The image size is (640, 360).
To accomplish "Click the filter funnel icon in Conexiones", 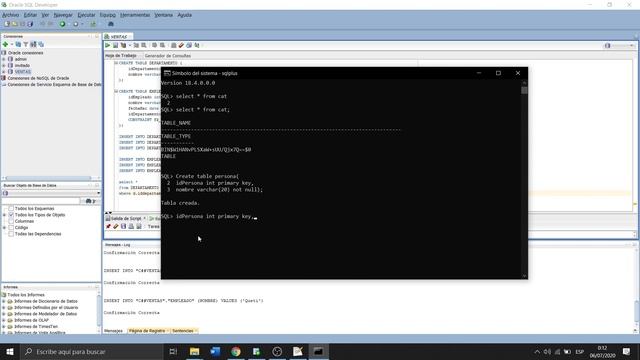I will 26,44.
